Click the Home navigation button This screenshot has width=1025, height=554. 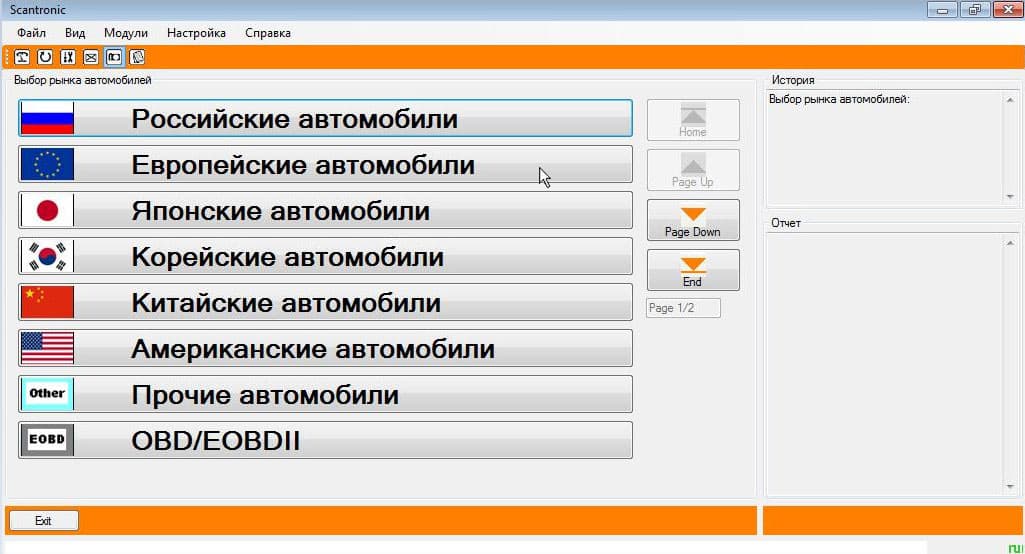point(693,120)
